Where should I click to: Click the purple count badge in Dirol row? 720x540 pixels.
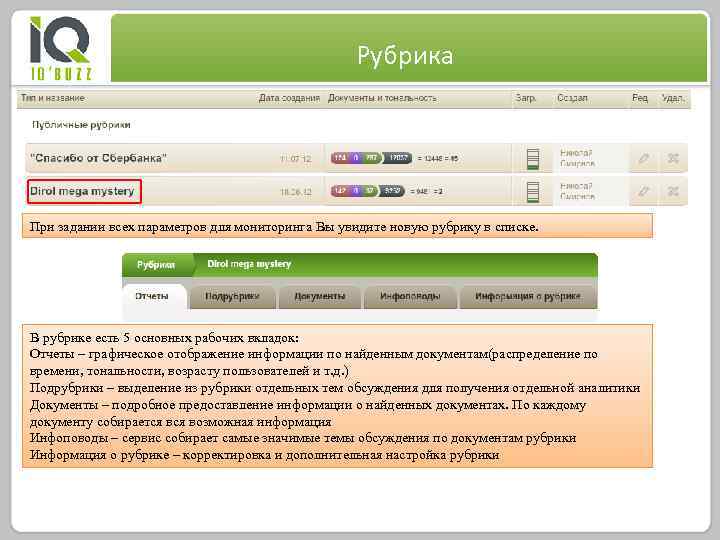(355, 191)
